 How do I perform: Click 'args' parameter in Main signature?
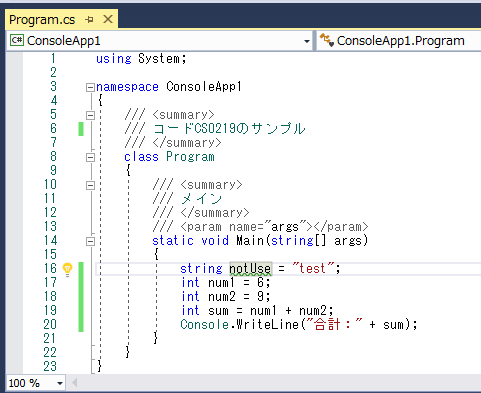point(348,240)
